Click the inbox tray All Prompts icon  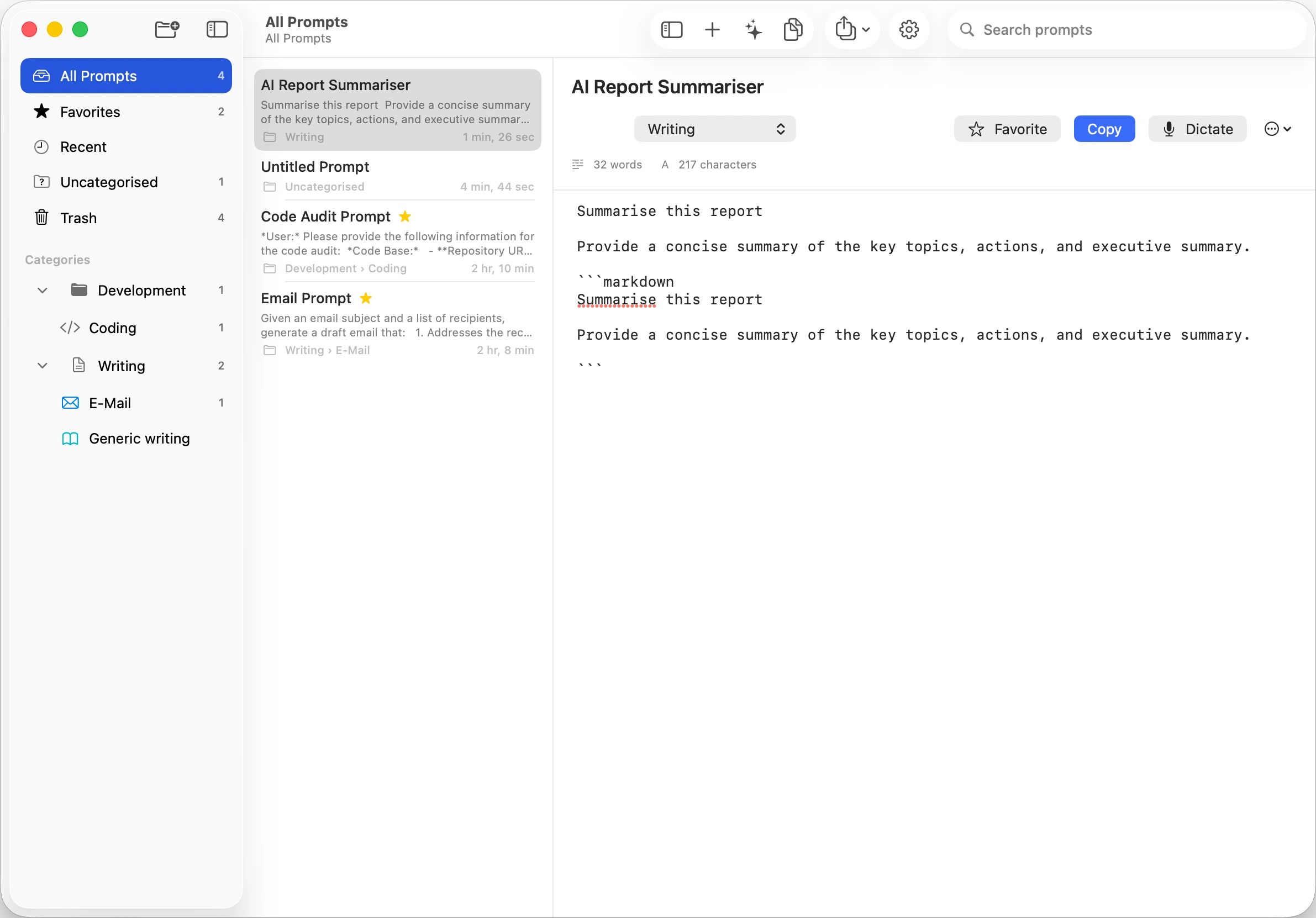point(41,76)
